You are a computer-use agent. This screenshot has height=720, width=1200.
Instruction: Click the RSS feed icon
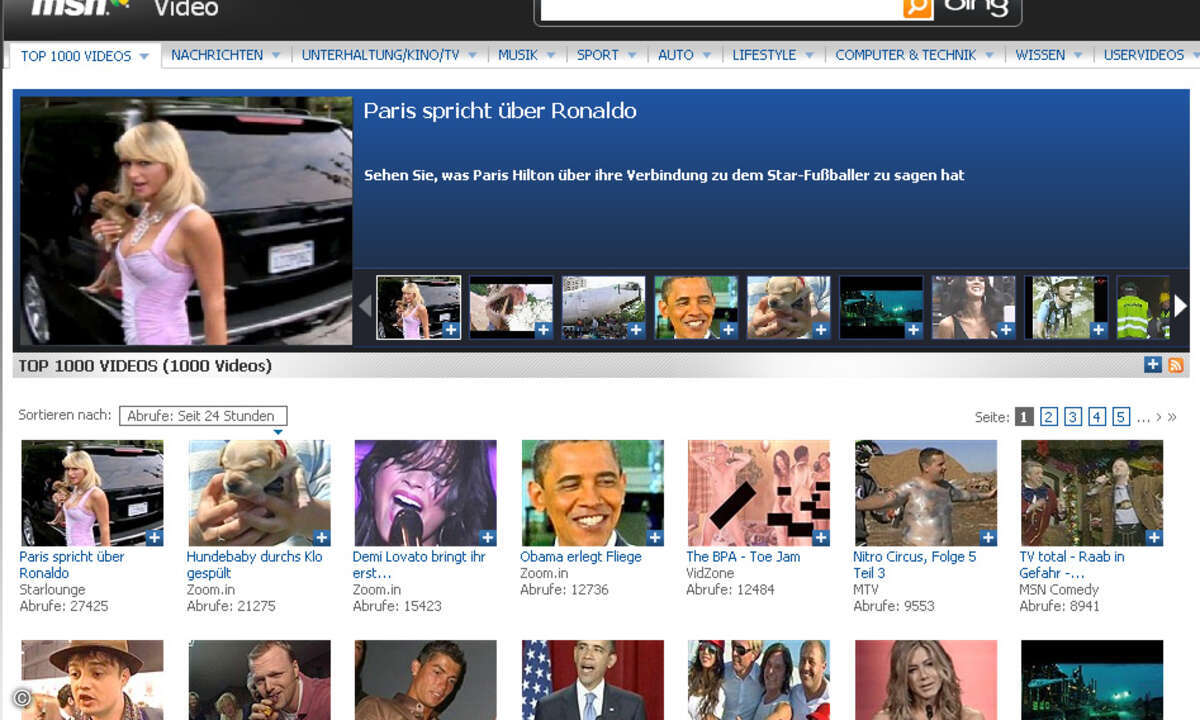(x=1175, y=365)
